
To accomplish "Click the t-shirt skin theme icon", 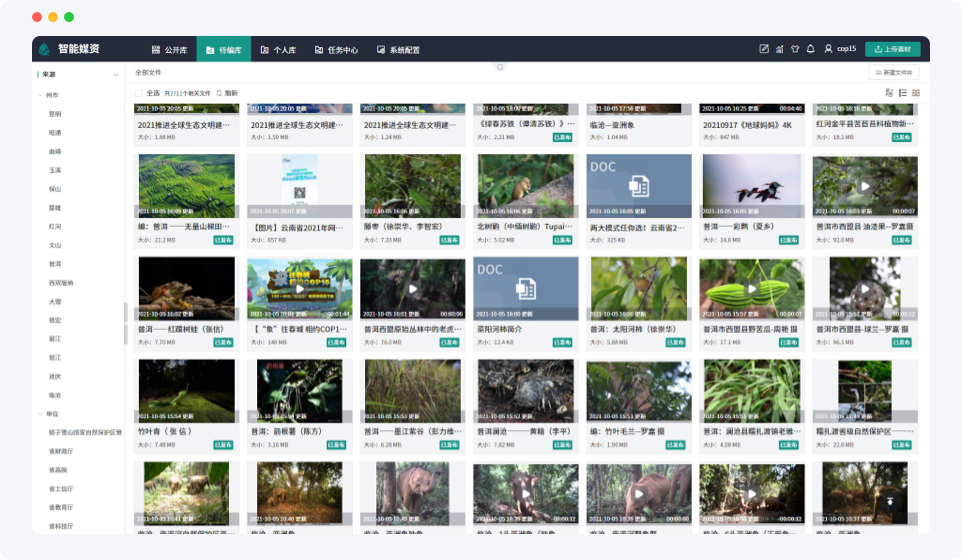I will tap(794, 49).
